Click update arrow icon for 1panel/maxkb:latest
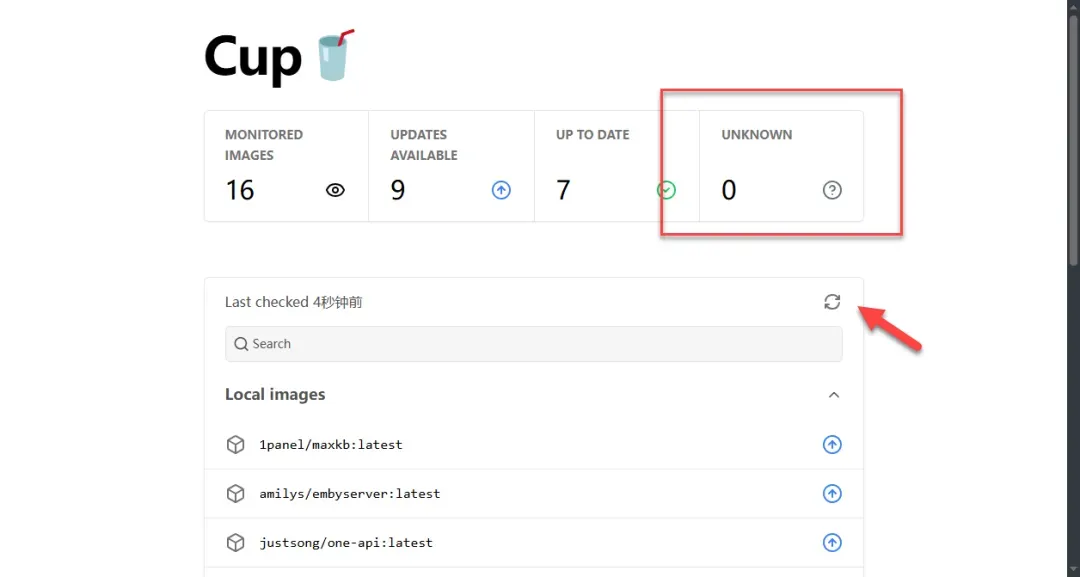1080x577 pixels. pyautogui.click(x=832, y=445)
